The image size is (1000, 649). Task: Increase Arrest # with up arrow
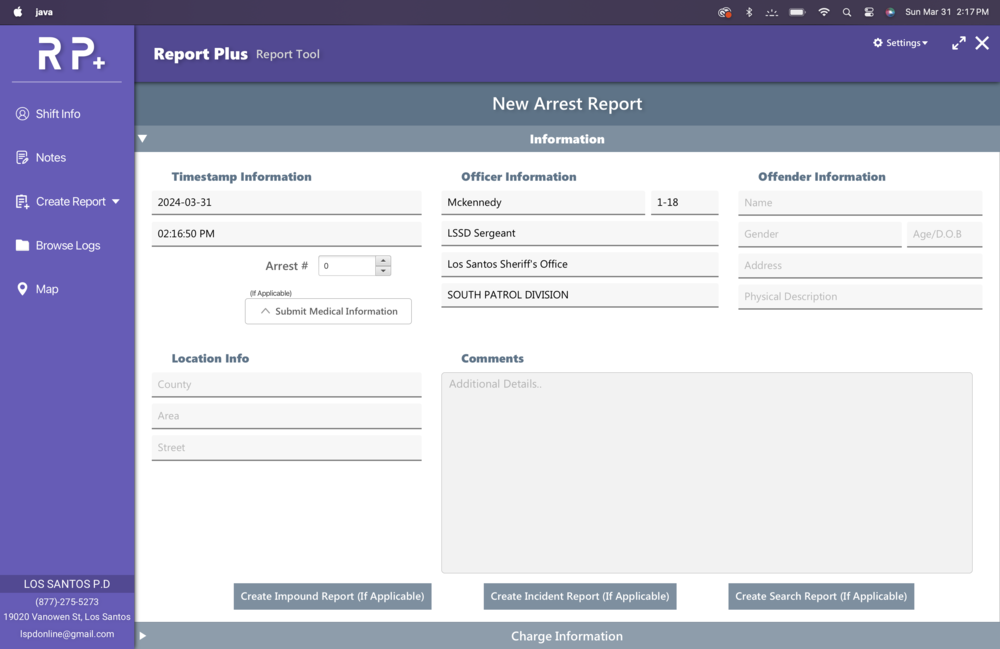coord(383,261)
